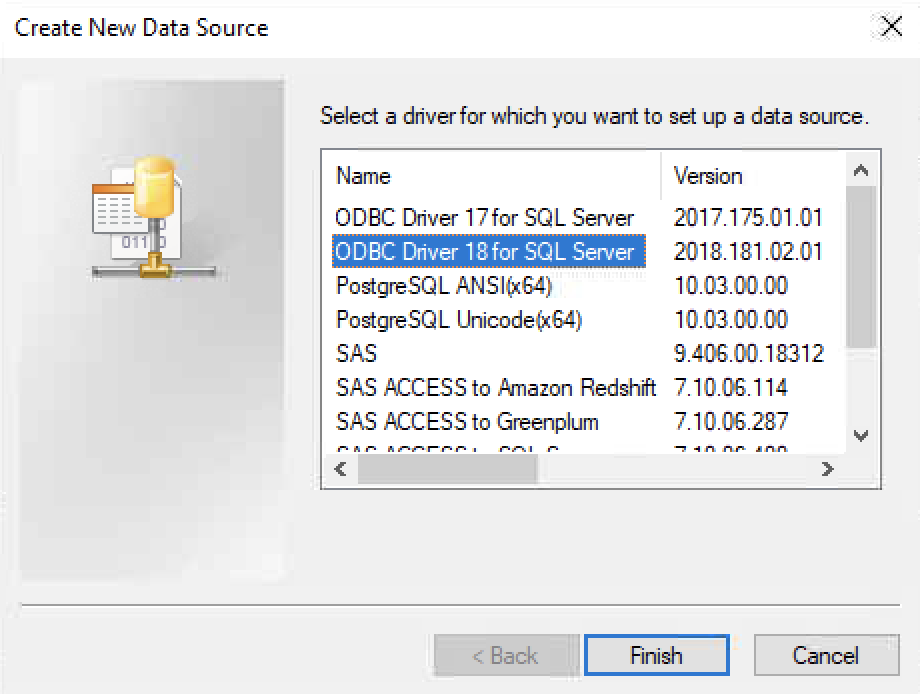Screen dimensions: 920x694
Task: Sort by the Name column header
Action: [x=492, y=176]
